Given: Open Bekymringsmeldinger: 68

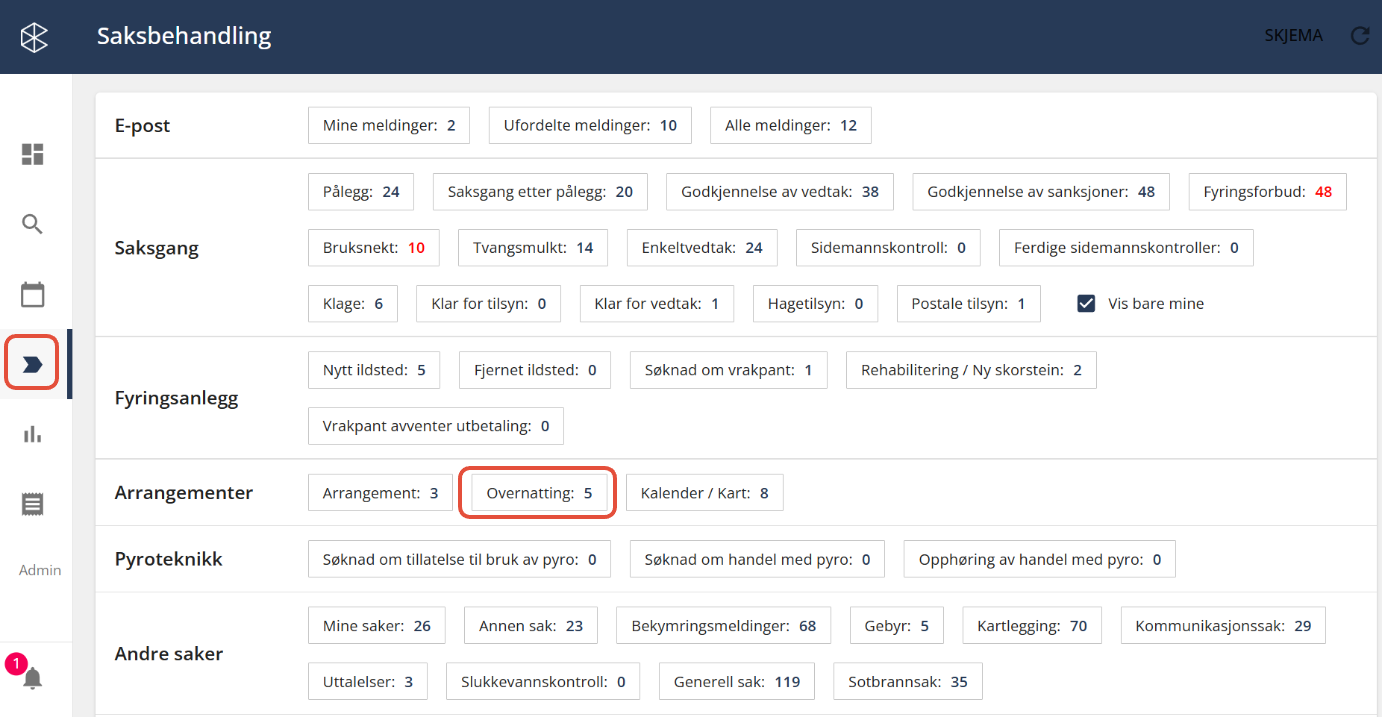Looking at the screenshot, I should (724, 626).
